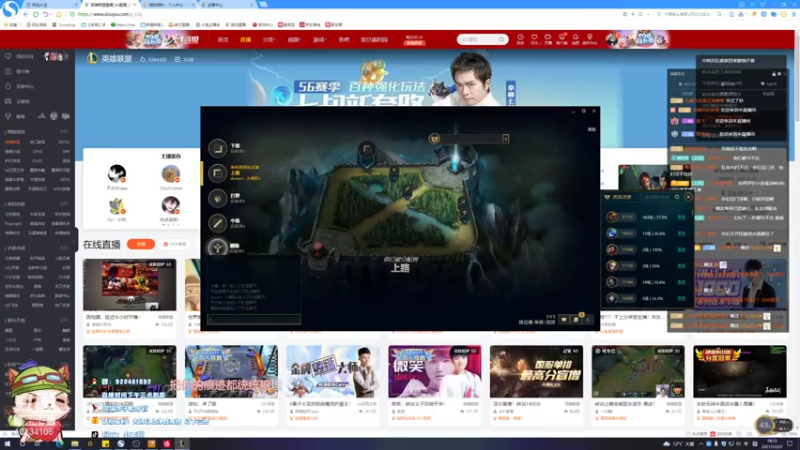Click the 英雄联盟 category logo
800x450 pixels.
click(x=92, y=59)
